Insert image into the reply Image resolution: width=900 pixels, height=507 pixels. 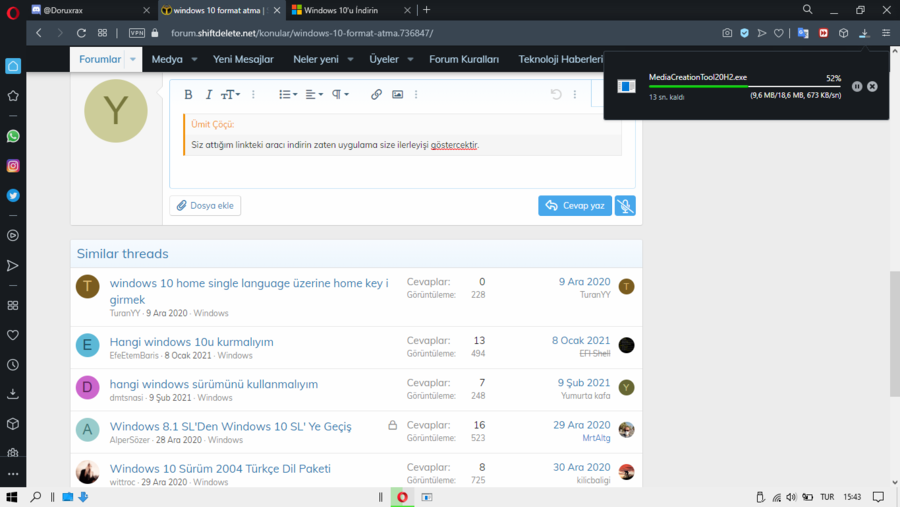[x=397, y=94]
